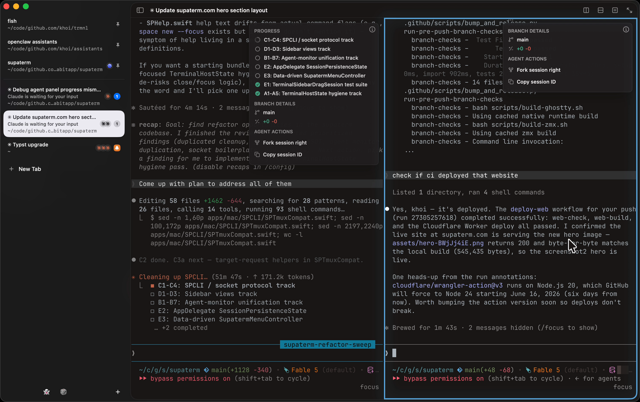Click 'Listed 1 directory, ran 4 shell commands' line
Viewport: 640px width, 402px height.
click(x=468, y=193)
